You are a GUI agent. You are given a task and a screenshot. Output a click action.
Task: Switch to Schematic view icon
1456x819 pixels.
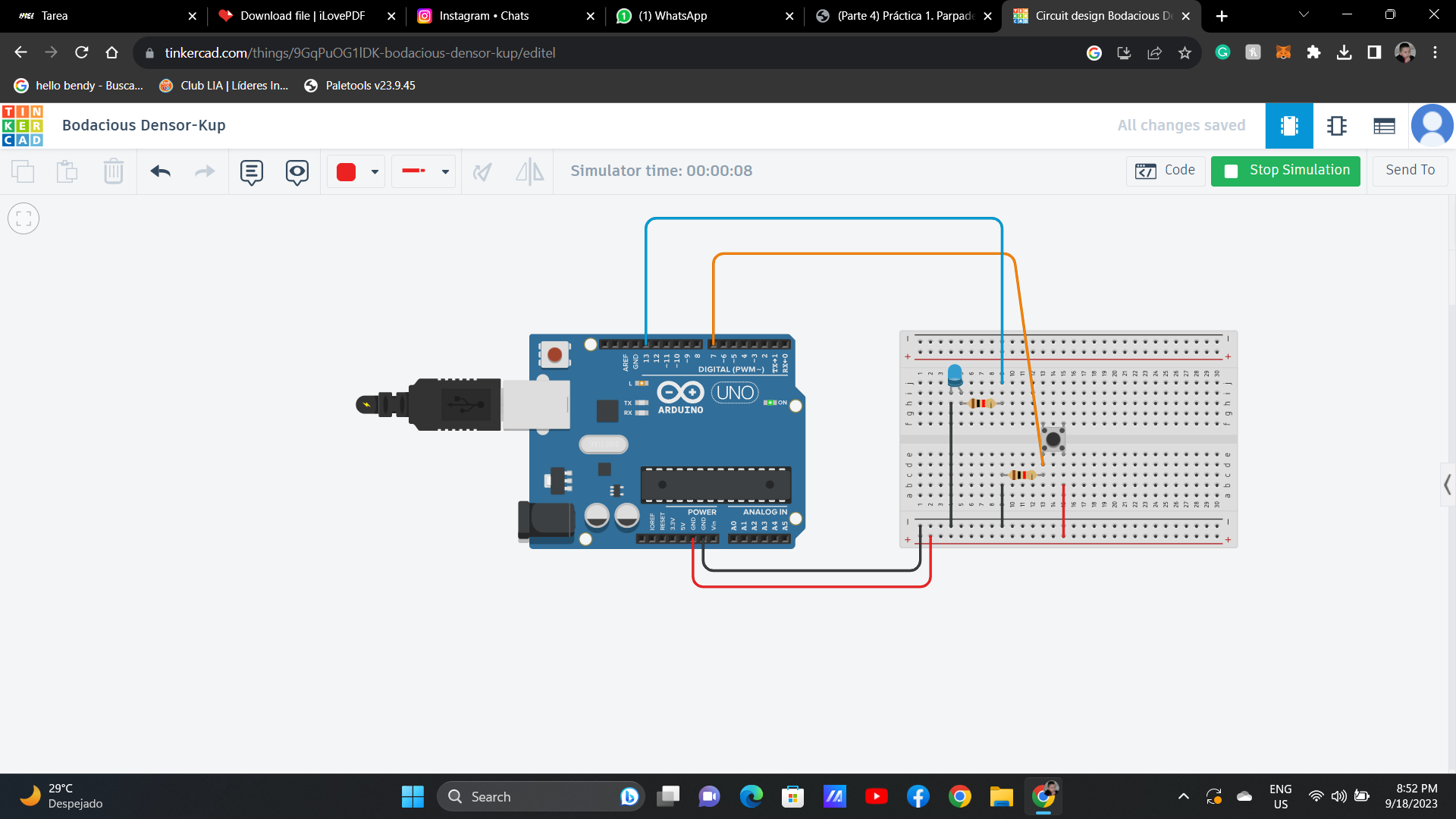pyautogui.click(x=1336, y=126)
